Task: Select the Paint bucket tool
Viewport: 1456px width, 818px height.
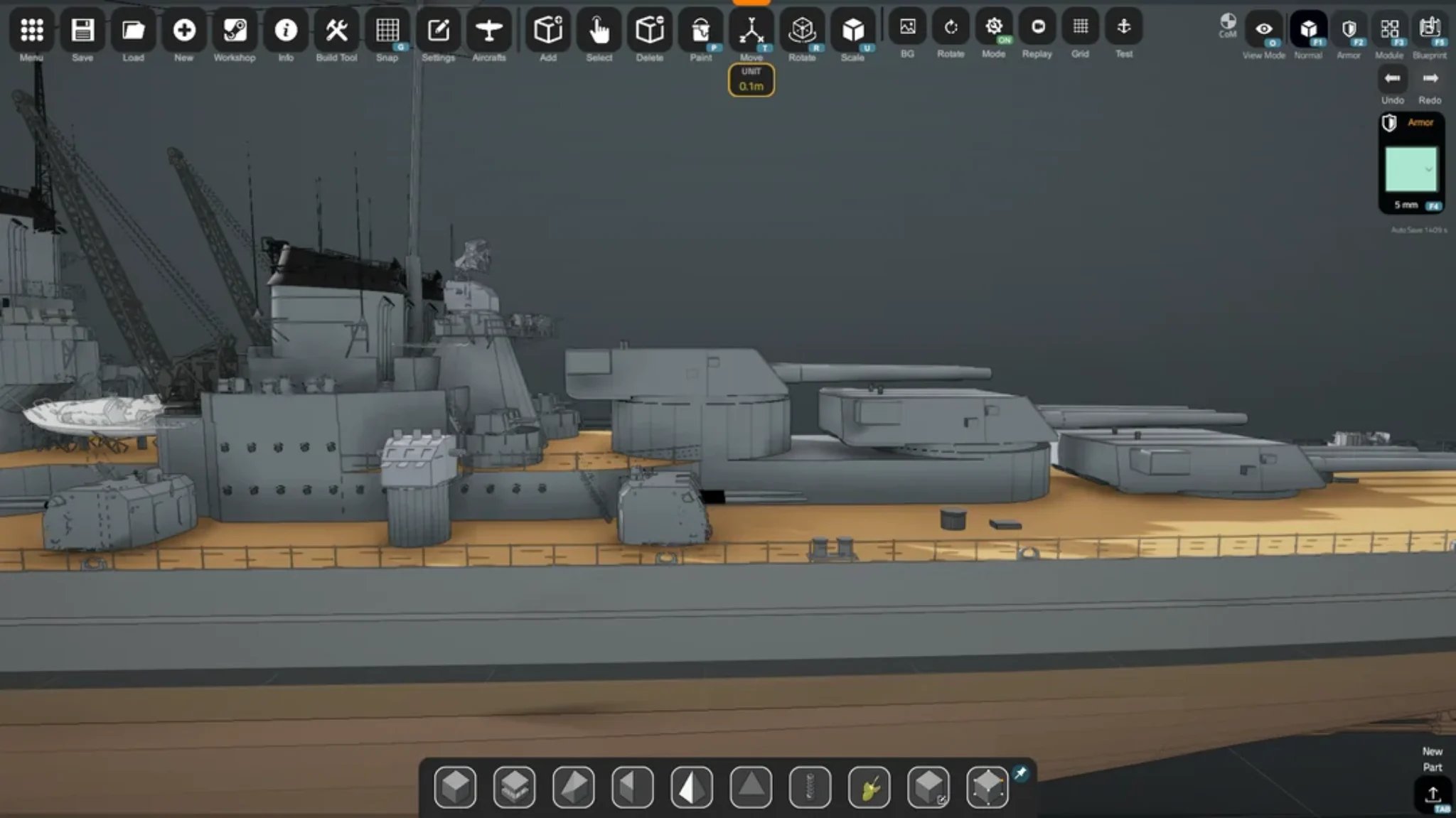Action: tap(700, 31)
